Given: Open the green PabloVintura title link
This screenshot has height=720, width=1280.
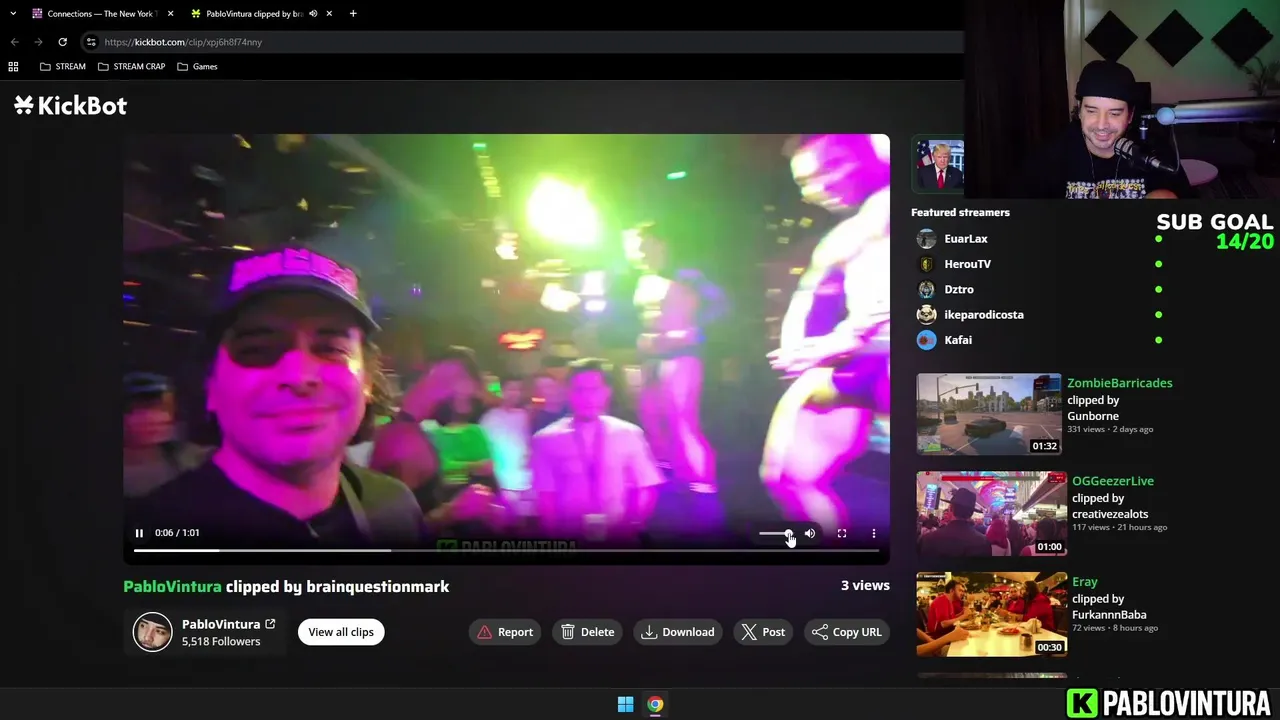Looking at the screenshot, I should pyautogui.click(x=172, y=587).
